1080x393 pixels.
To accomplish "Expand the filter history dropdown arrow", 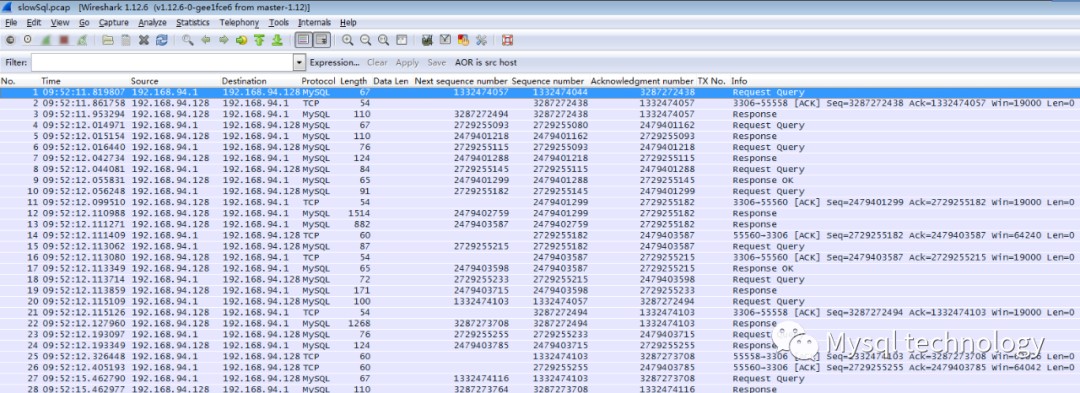I will (x=300, y=63).
